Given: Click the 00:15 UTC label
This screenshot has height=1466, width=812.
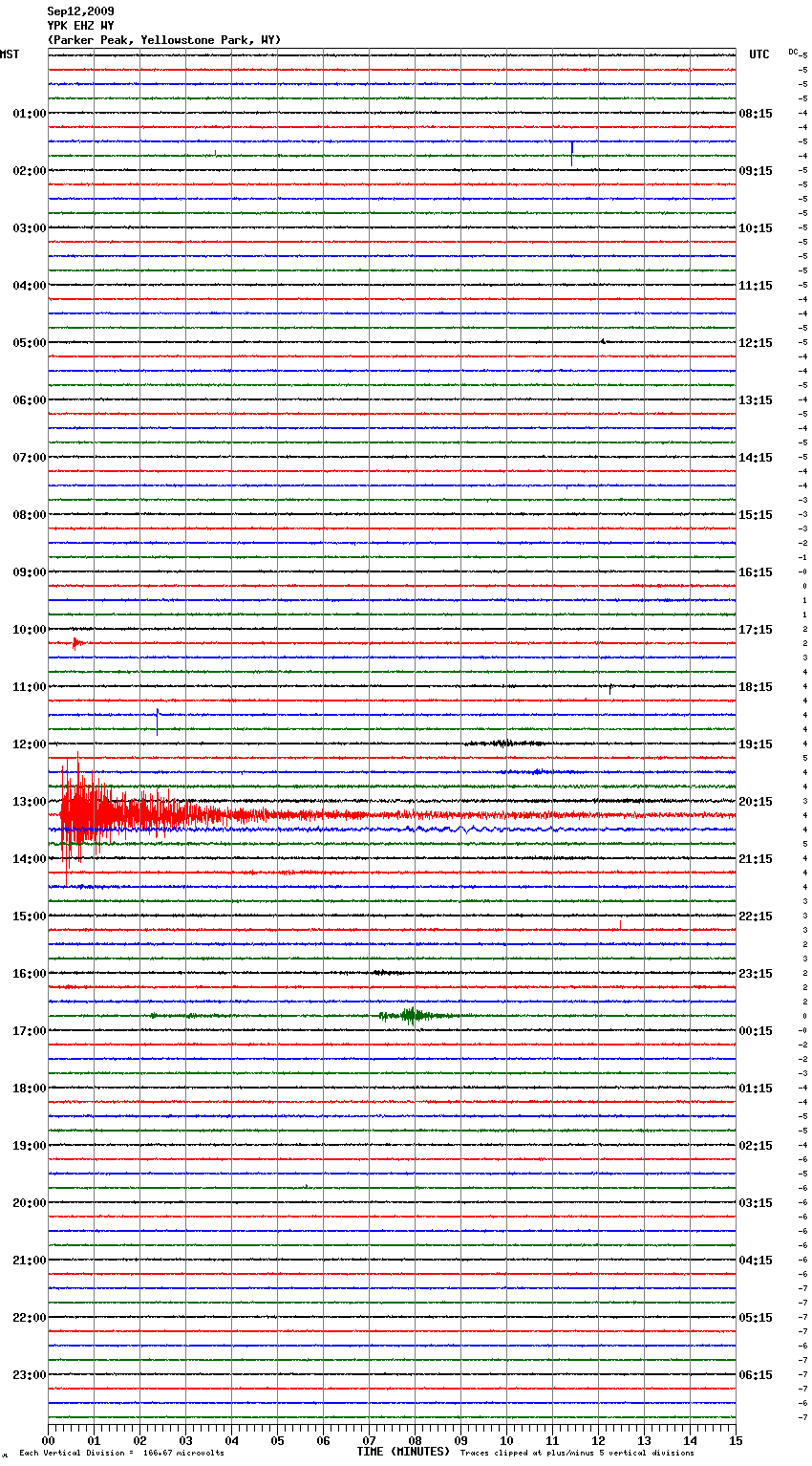Looking at the screenshot, I should click(756, 1031).
